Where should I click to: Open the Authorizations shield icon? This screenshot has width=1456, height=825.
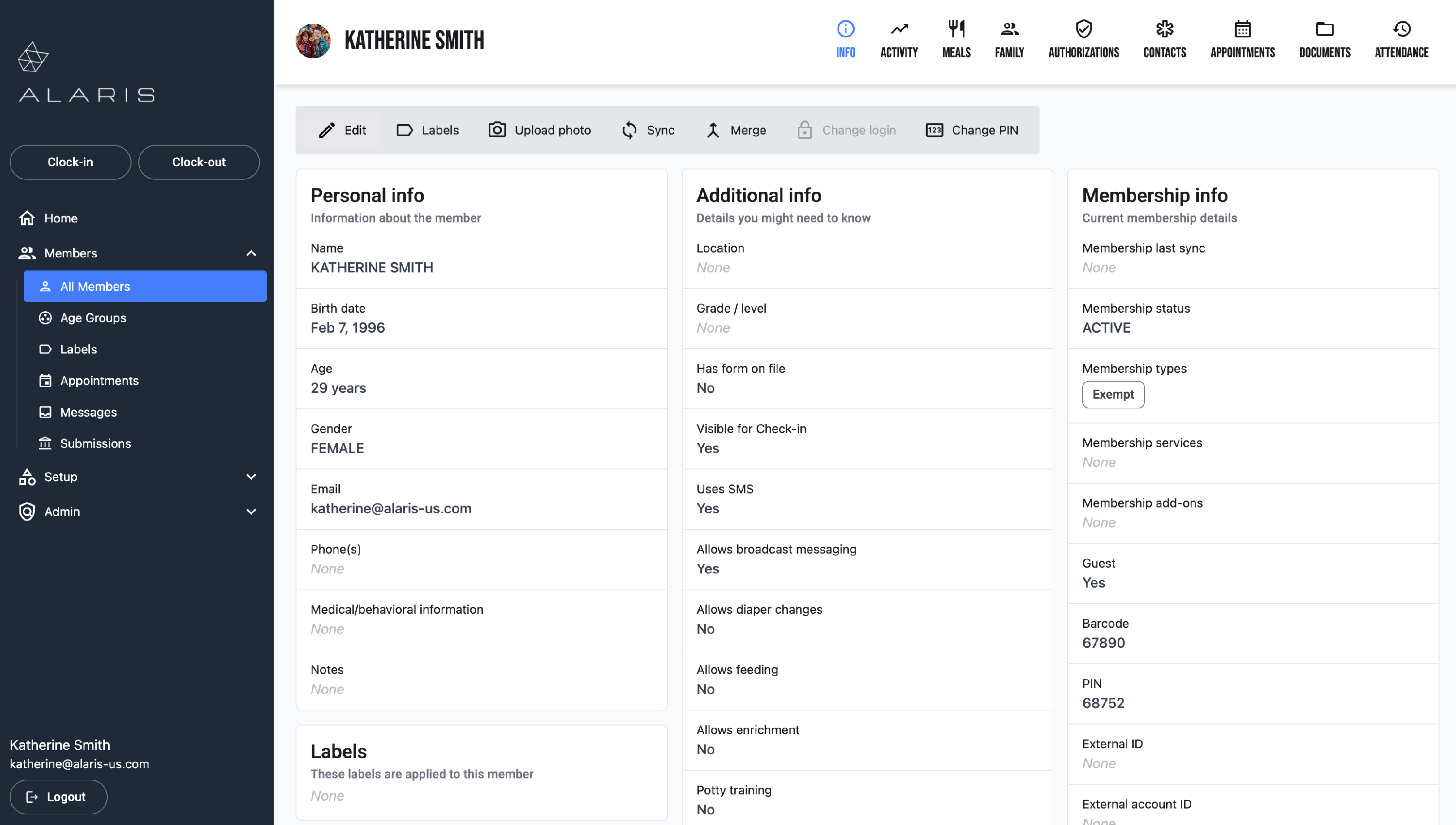pyautogui.click(x=1083, y=28)
